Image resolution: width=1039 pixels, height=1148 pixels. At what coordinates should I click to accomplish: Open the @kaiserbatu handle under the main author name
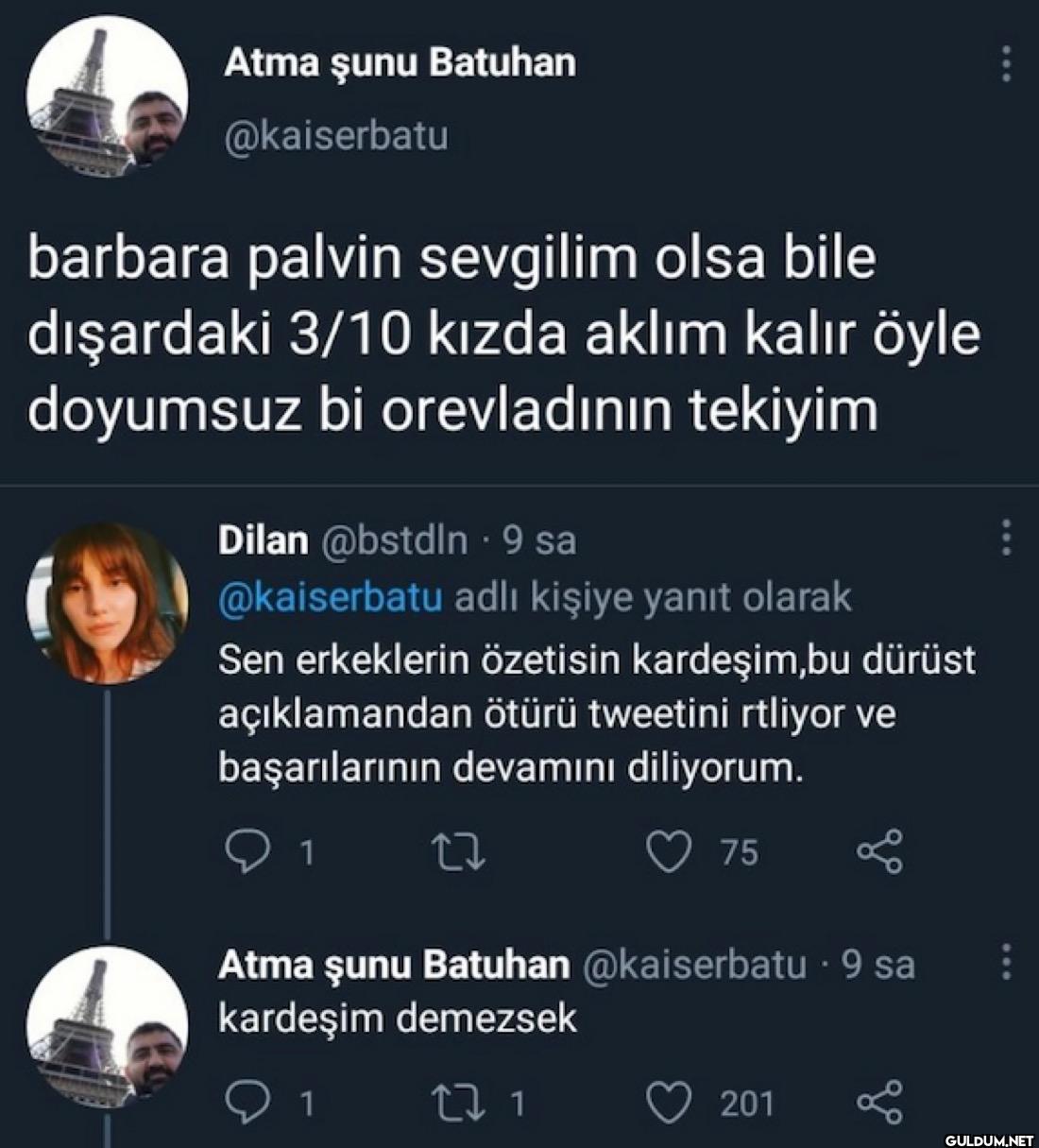tap(335, 137)
